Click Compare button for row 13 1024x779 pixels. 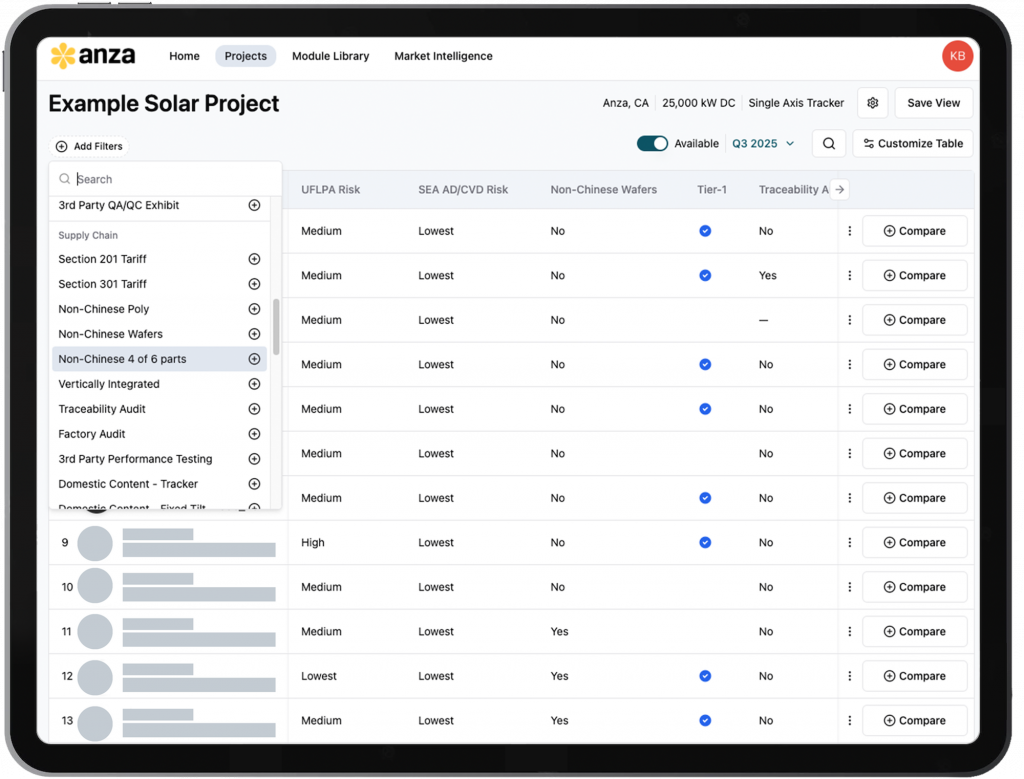(x=914, y=721)
